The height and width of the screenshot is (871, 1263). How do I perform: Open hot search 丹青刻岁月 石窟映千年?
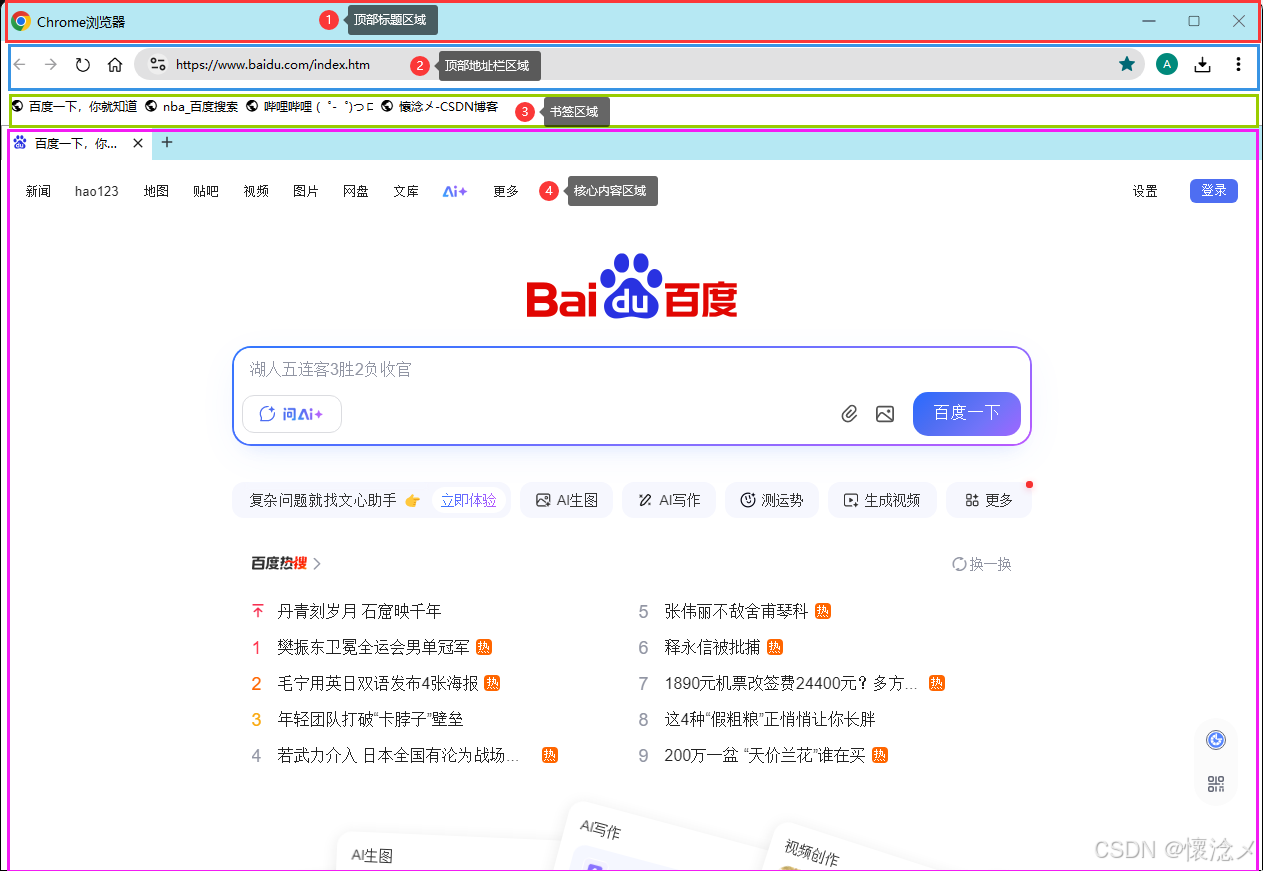(359, 611)
